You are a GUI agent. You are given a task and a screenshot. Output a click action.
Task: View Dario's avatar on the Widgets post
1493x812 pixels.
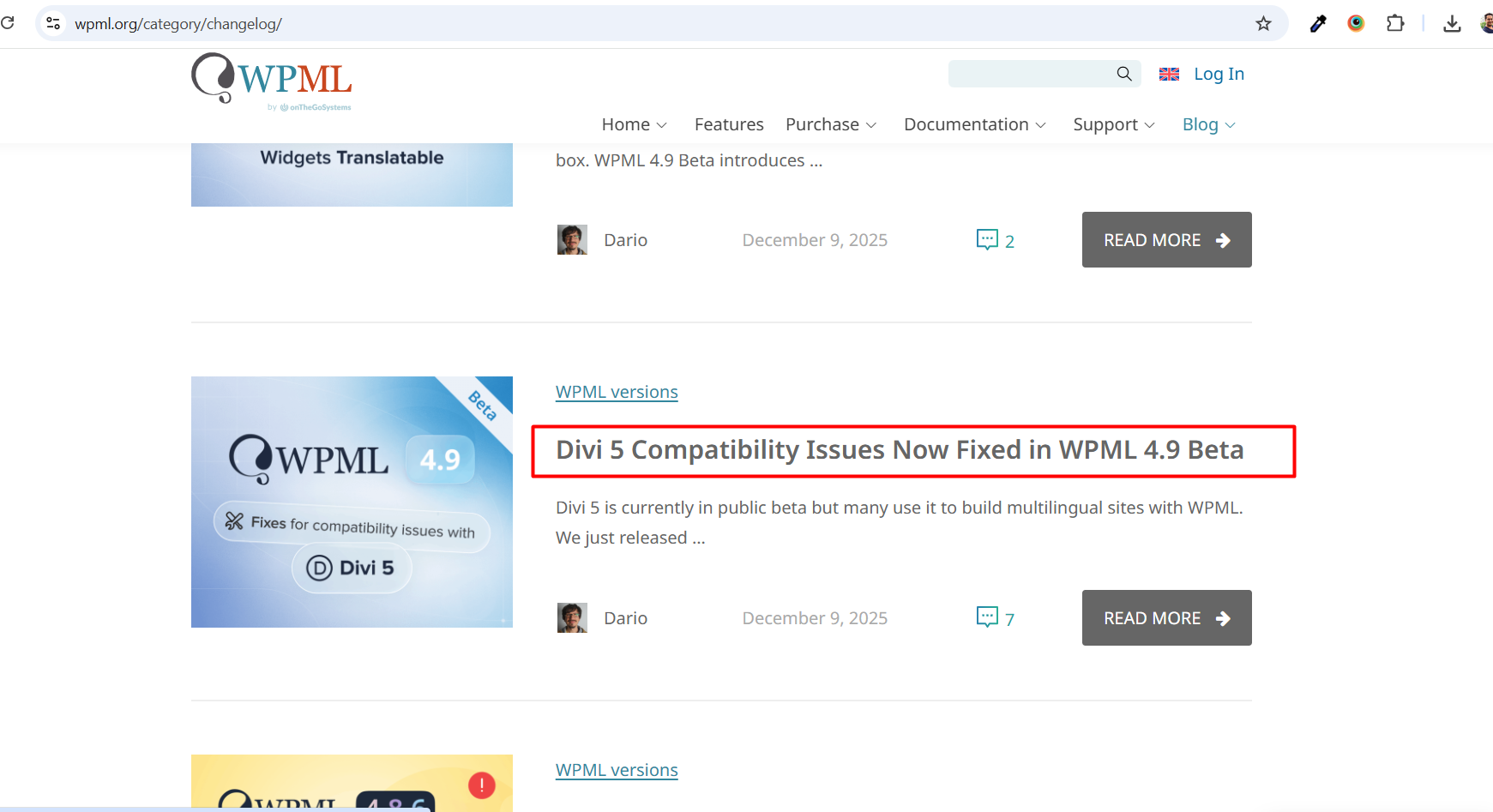[572, 240]
